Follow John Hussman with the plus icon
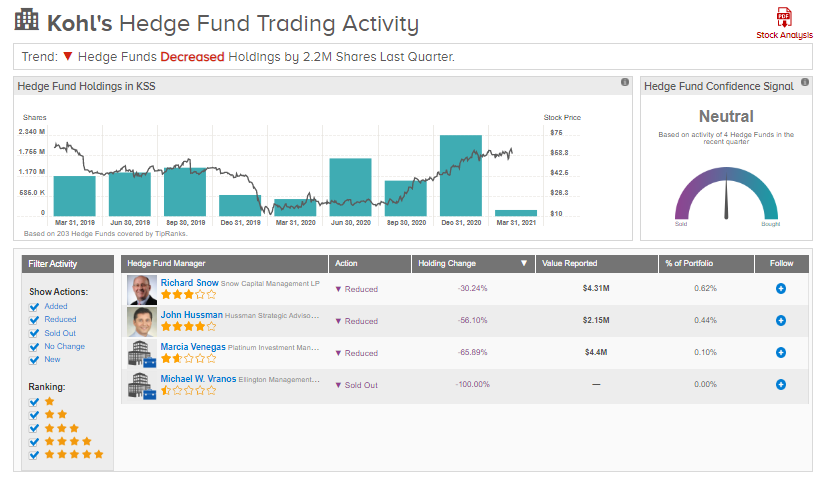The image size is (818, 477). click(x=780, y=321)
